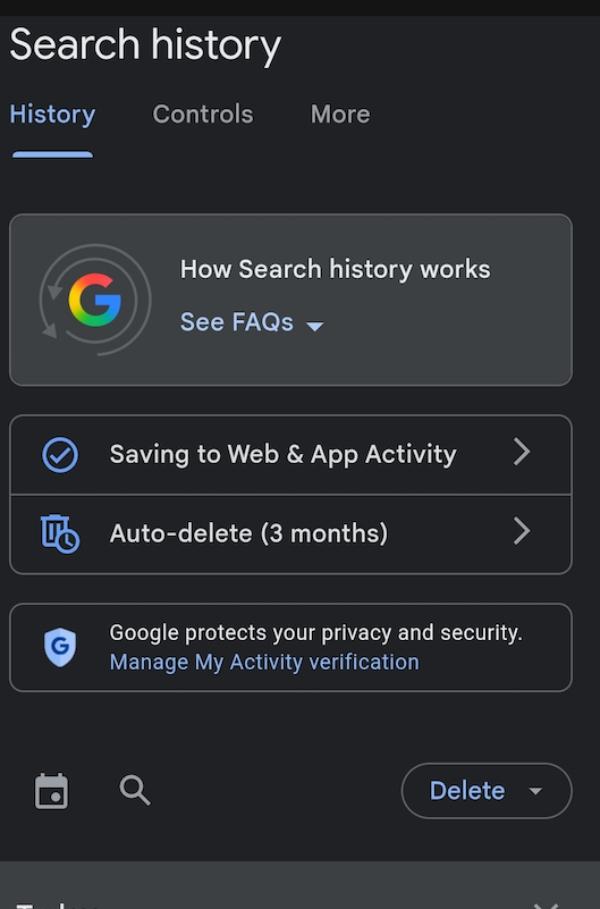Open the Delete dropdown arrow
The height and width of the screenshot is (909, 600).
point(535,791)
